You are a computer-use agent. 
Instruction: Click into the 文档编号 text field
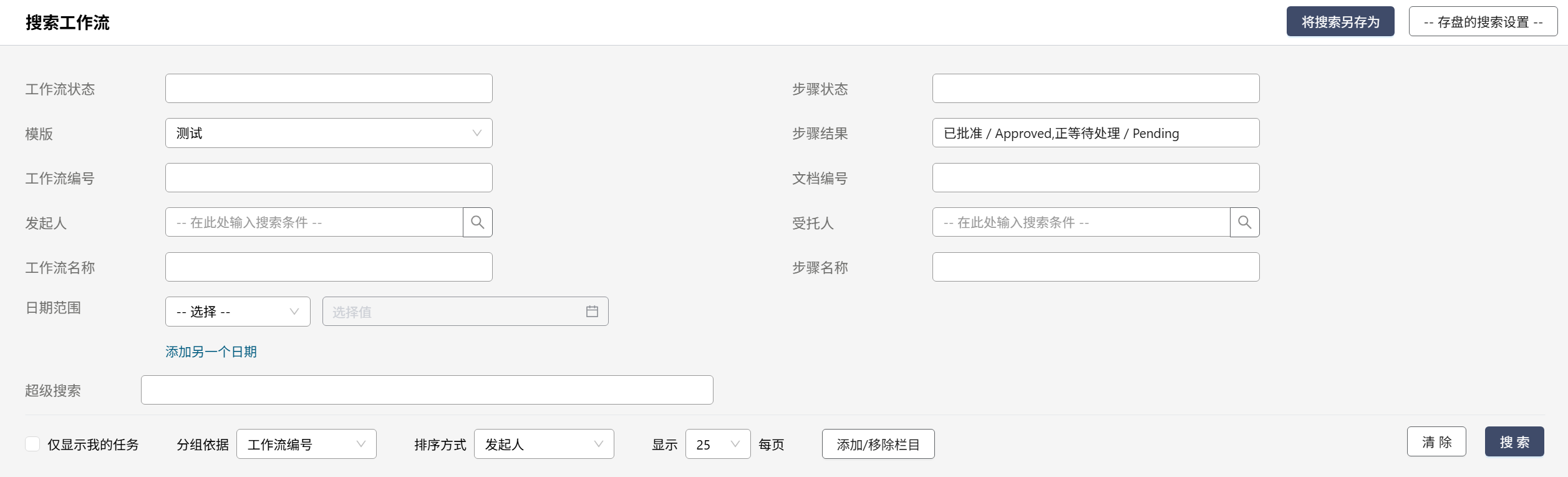tap(1095, 178)
